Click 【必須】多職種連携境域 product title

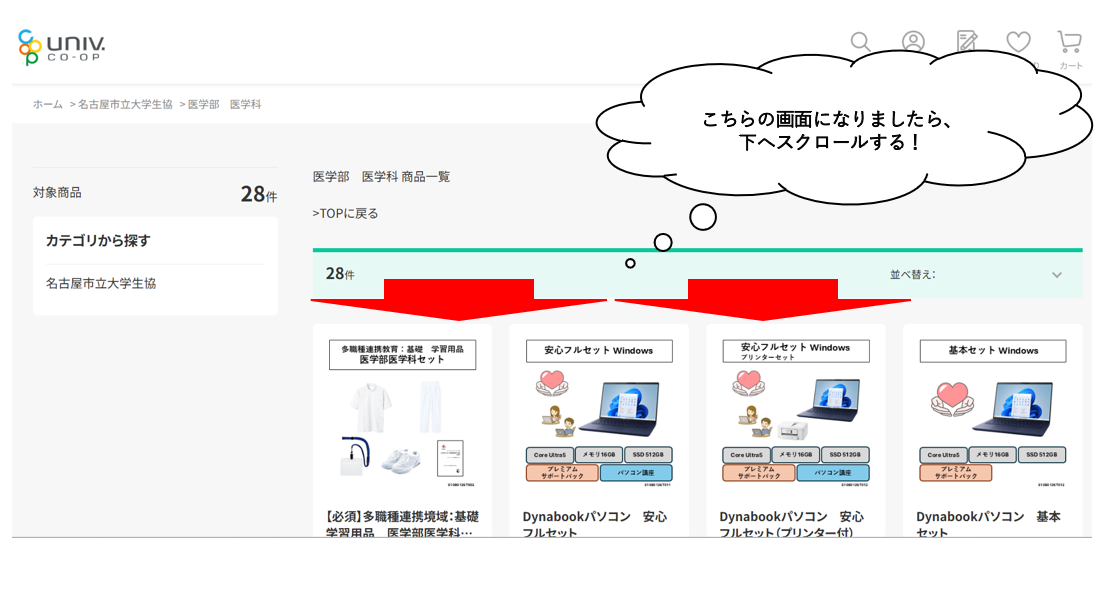coord(402,524)
